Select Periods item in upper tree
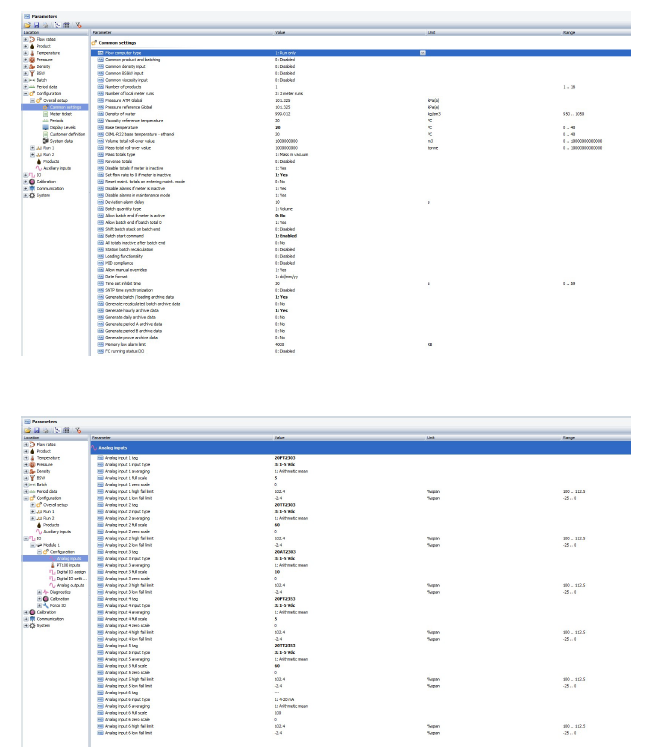669x755 pixels. point(56,121)
